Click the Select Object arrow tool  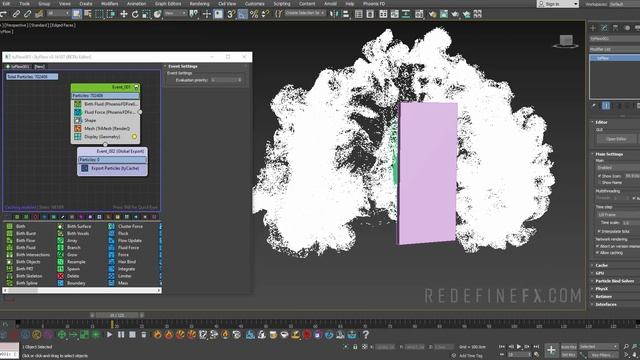76,14
